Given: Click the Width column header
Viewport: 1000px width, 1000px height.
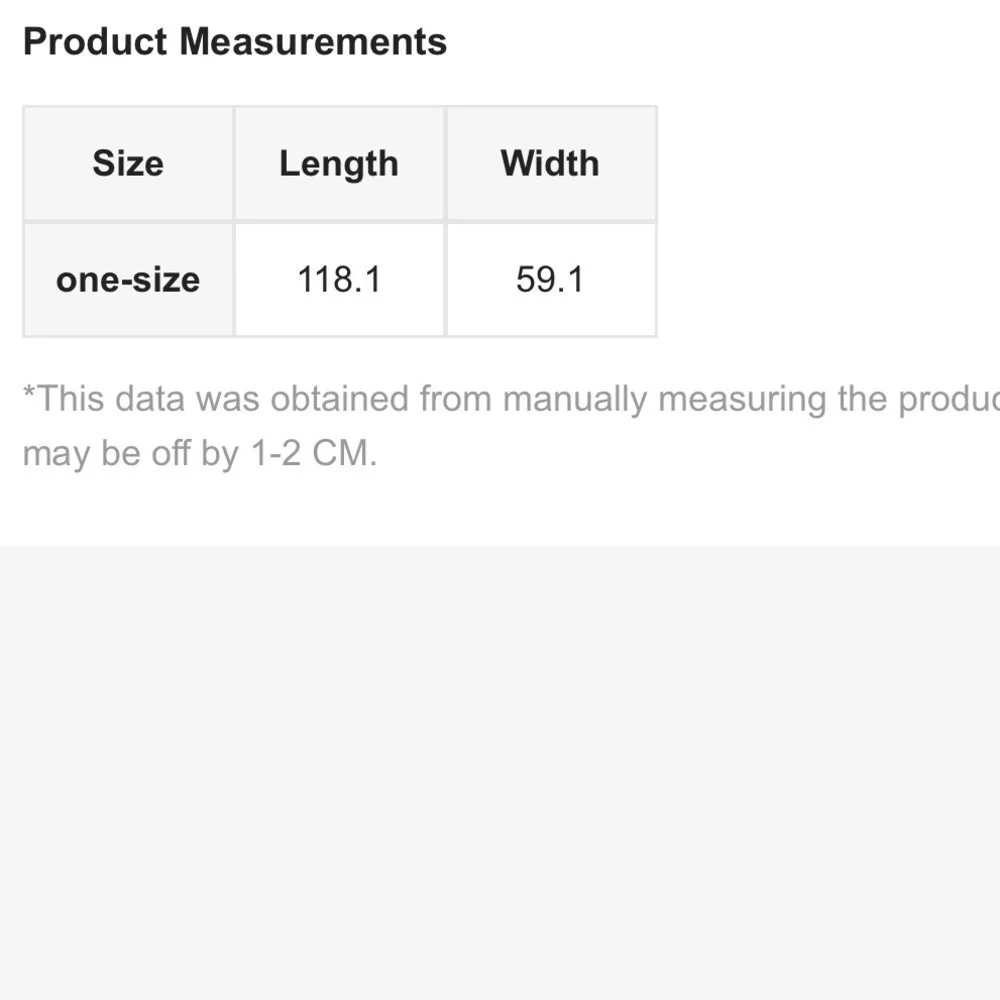Looking at the screenshot, I should click(550, 163).
